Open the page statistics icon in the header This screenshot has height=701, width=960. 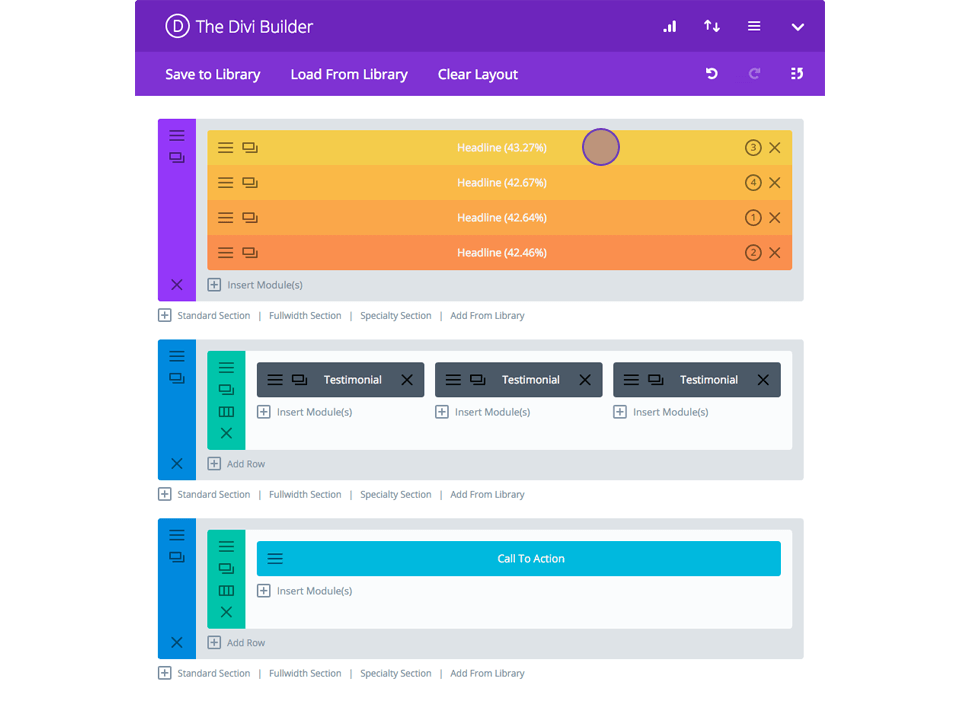[669, 26]
